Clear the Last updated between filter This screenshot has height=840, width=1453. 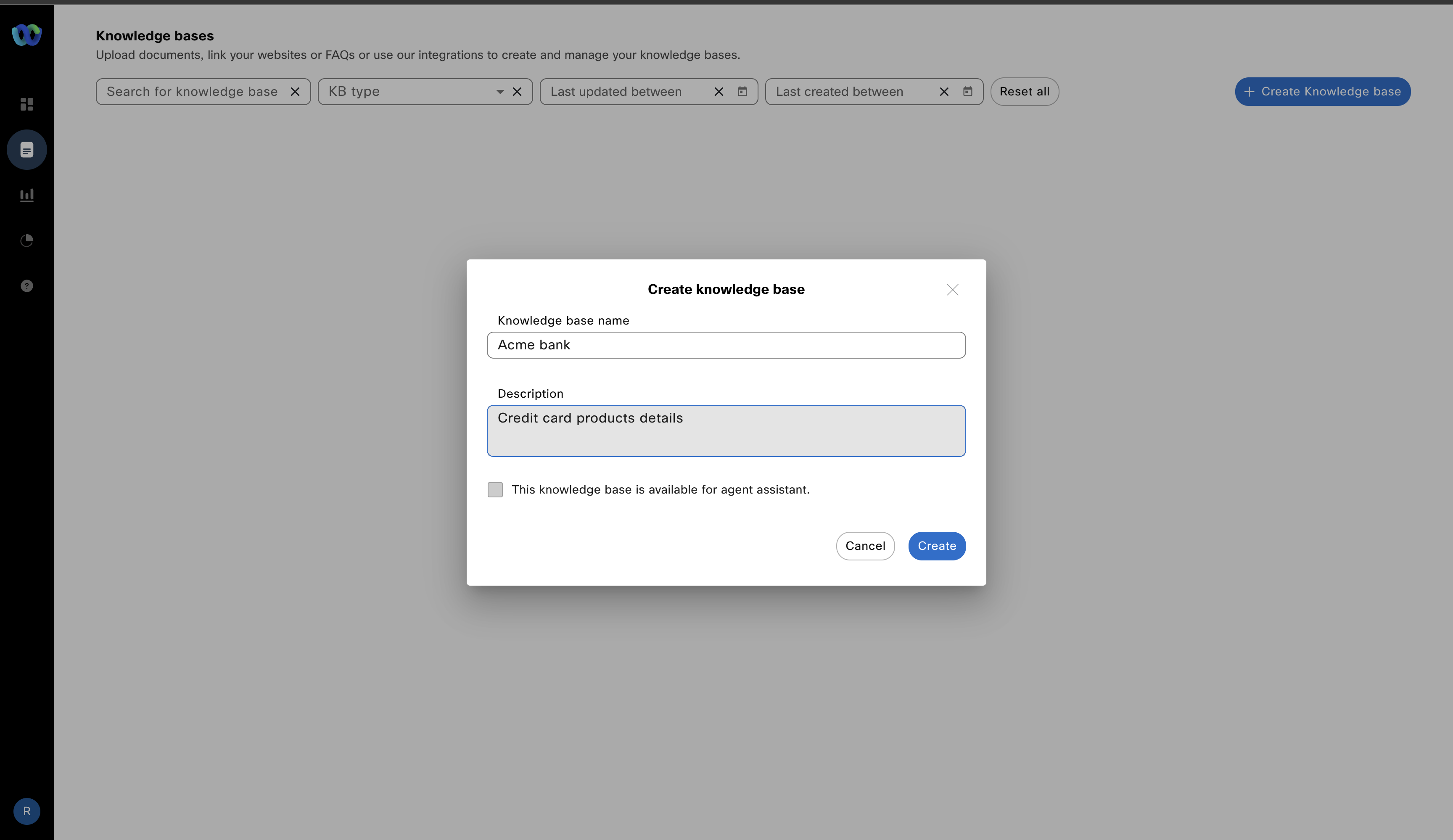pyautogui.click(x=719, y=92)
